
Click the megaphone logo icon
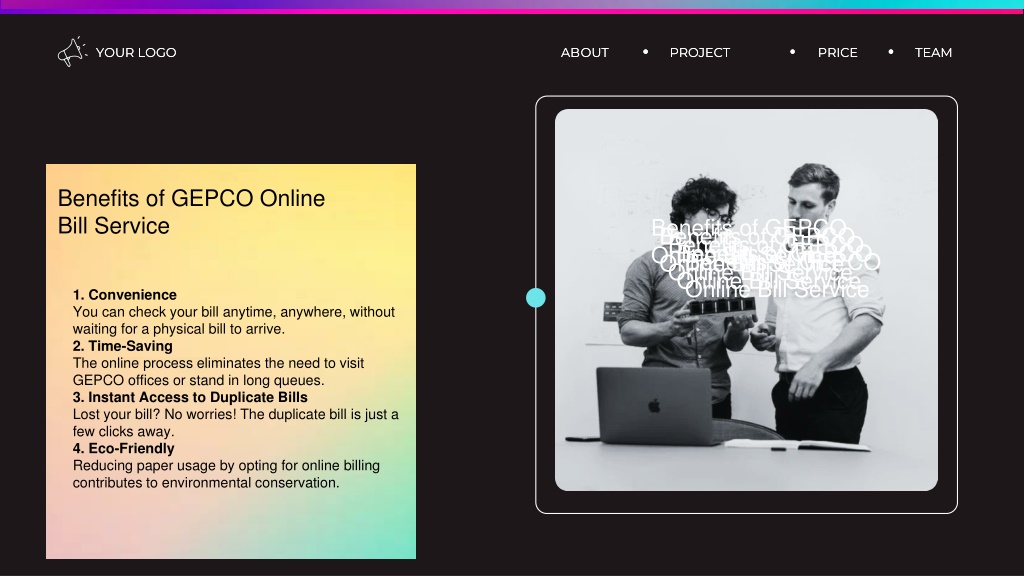point(72,52)
